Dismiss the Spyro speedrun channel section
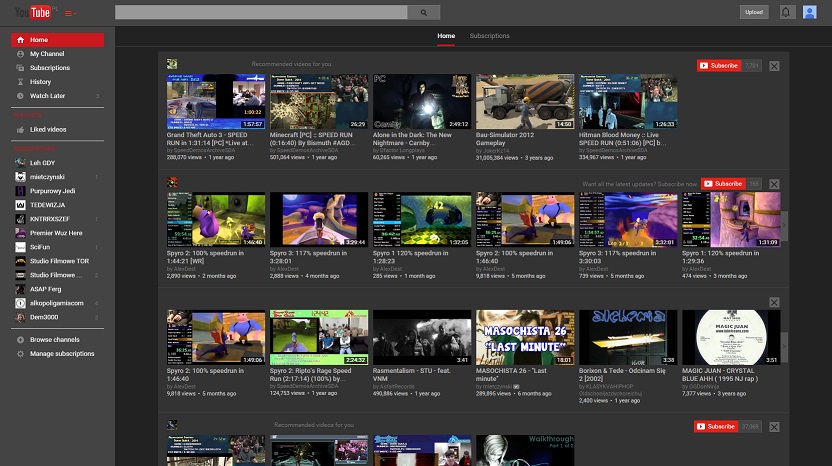This screenshot has height=466, width=832. coord(774,184)
